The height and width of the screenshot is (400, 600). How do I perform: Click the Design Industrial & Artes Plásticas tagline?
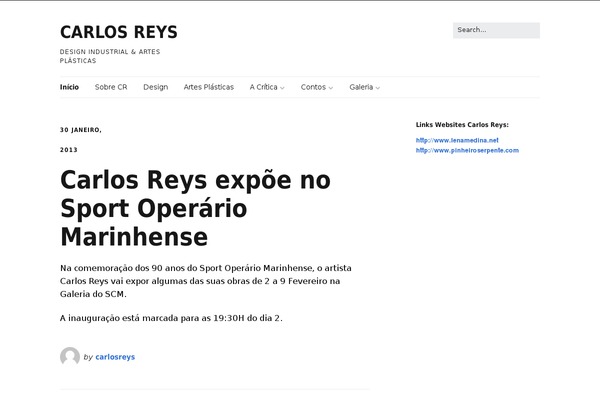(110, 56)
